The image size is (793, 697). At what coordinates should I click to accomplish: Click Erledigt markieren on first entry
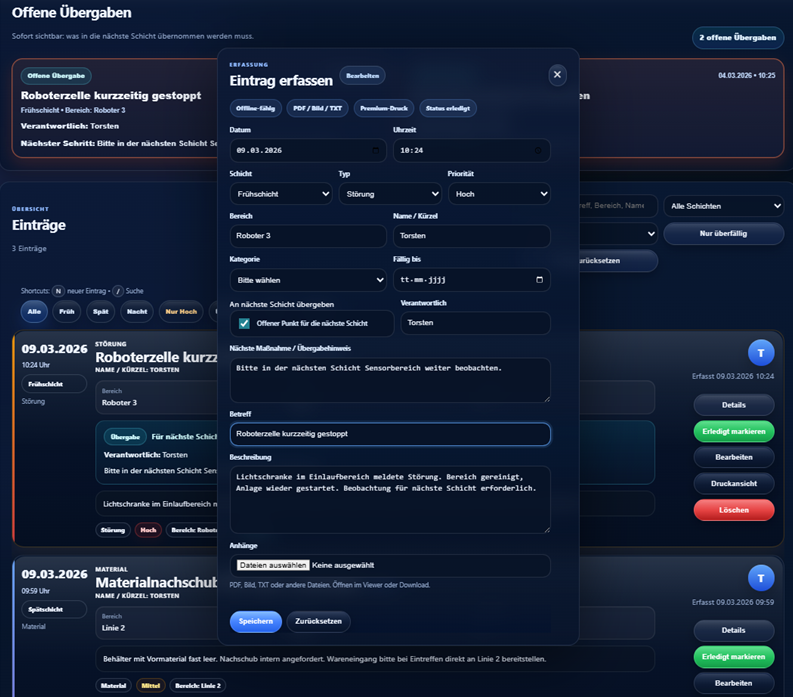point(733,431)
